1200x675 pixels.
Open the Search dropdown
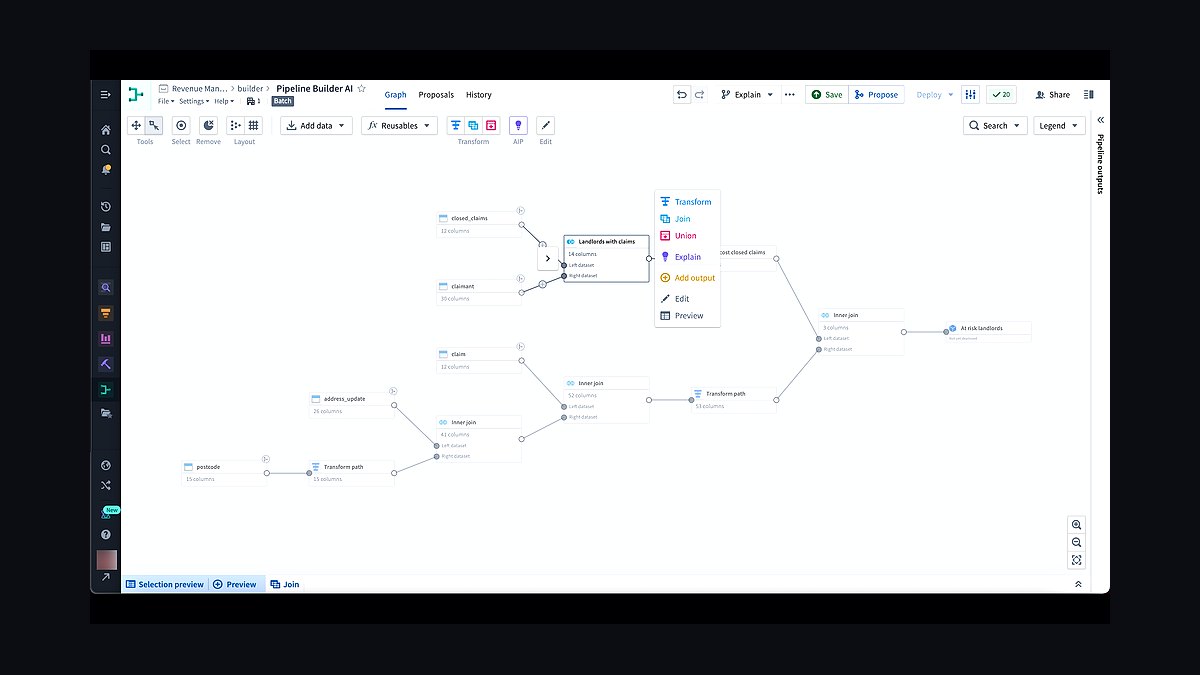pos(995,126)
